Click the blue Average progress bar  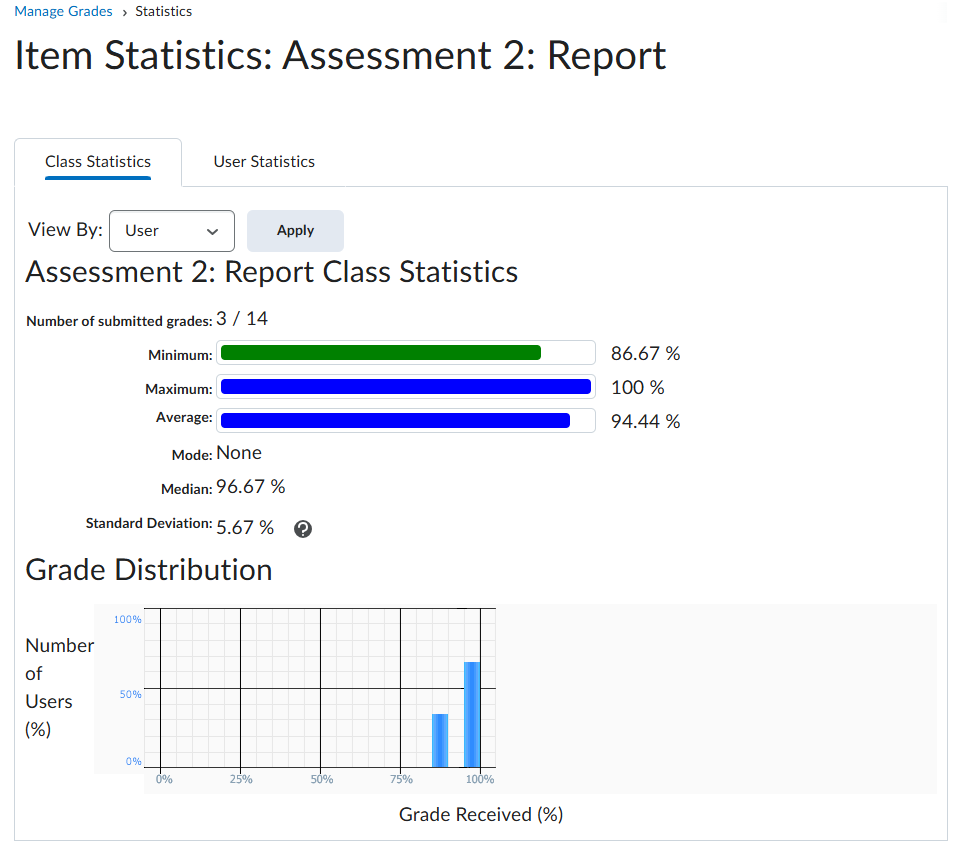pyautogui.click(x=394, y=421)
